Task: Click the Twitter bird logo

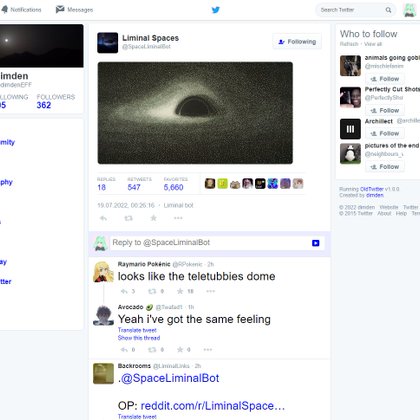Action: [216, 10]
